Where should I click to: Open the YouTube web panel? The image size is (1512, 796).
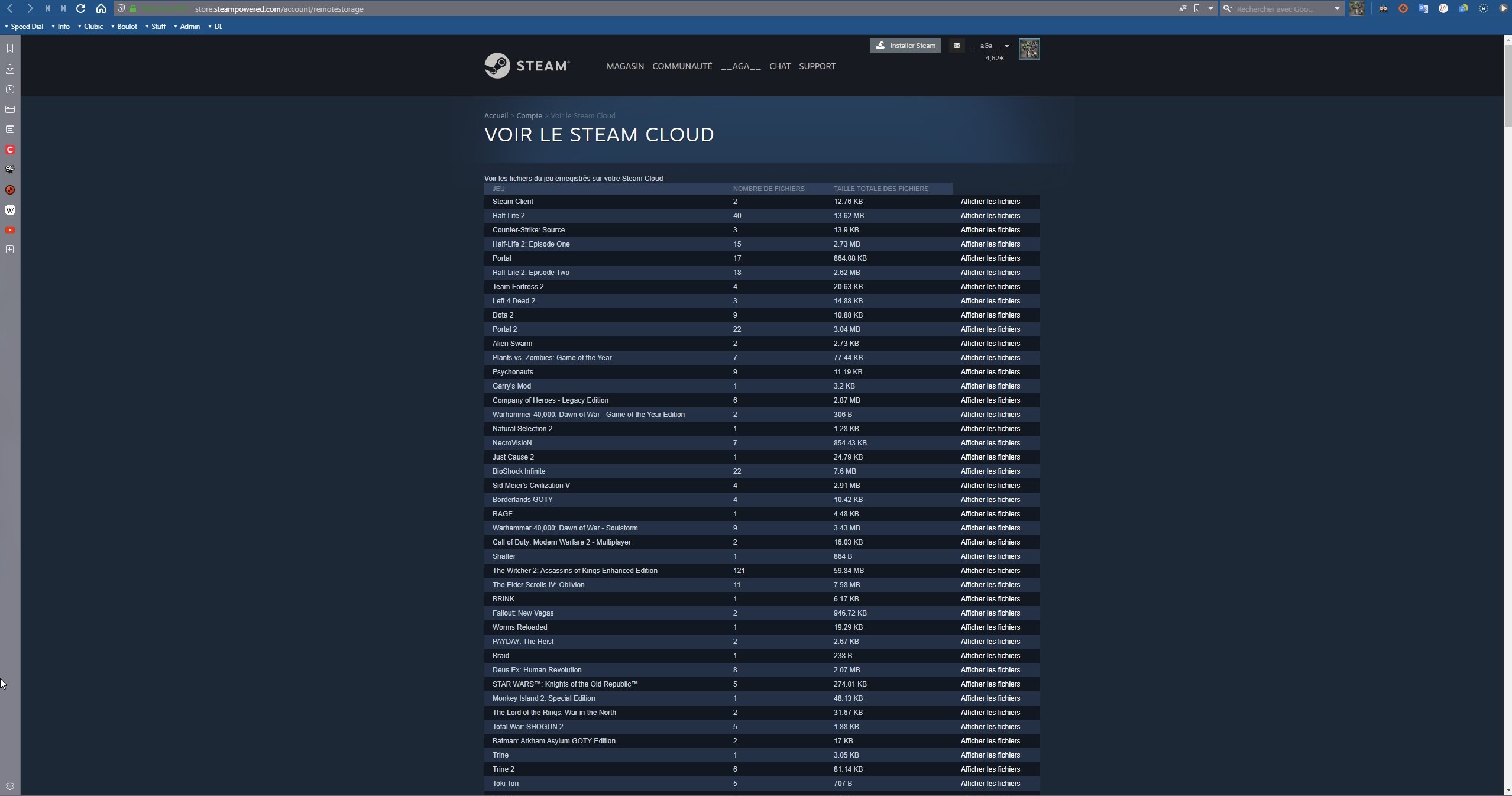coord(10,230)
